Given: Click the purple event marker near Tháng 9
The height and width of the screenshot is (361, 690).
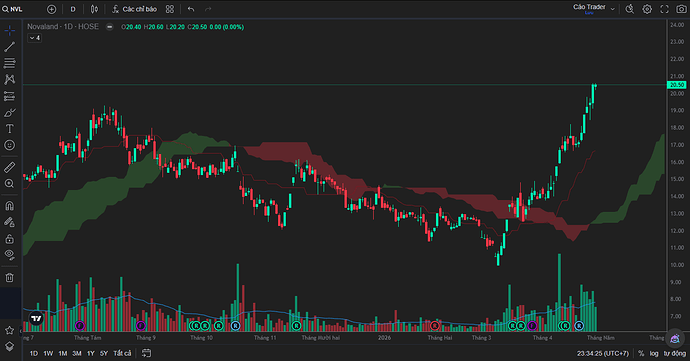Looking at the screenshot, I should pos(140,325).
